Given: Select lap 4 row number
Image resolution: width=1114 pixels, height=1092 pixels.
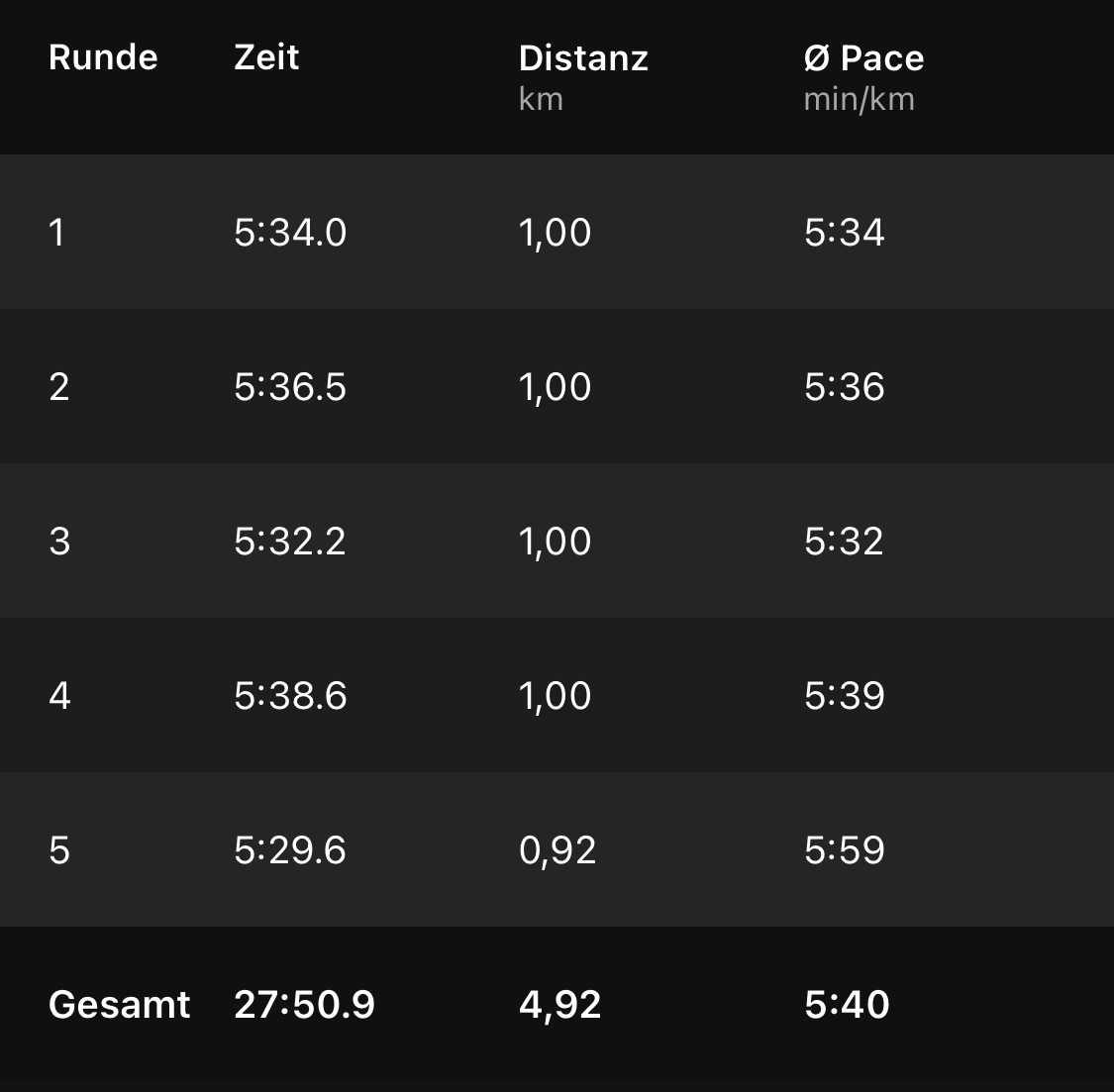Looking at the screenshot, I should coord(59,696).
